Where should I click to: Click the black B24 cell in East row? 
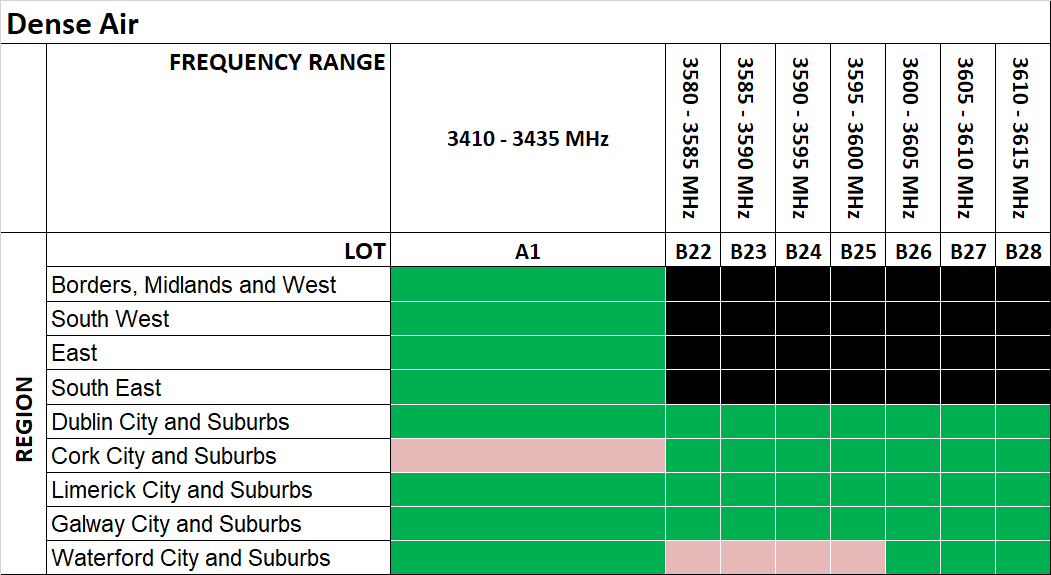click(802, 353)
